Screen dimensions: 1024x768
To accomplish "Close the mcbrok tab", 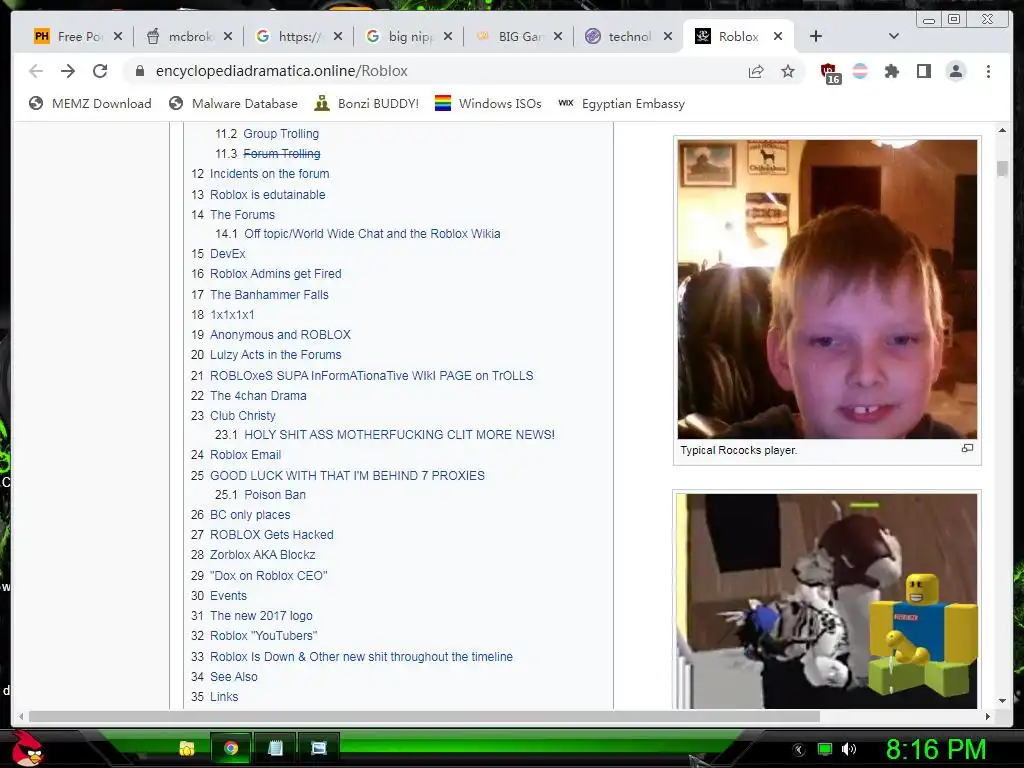I will coord(227,37).
